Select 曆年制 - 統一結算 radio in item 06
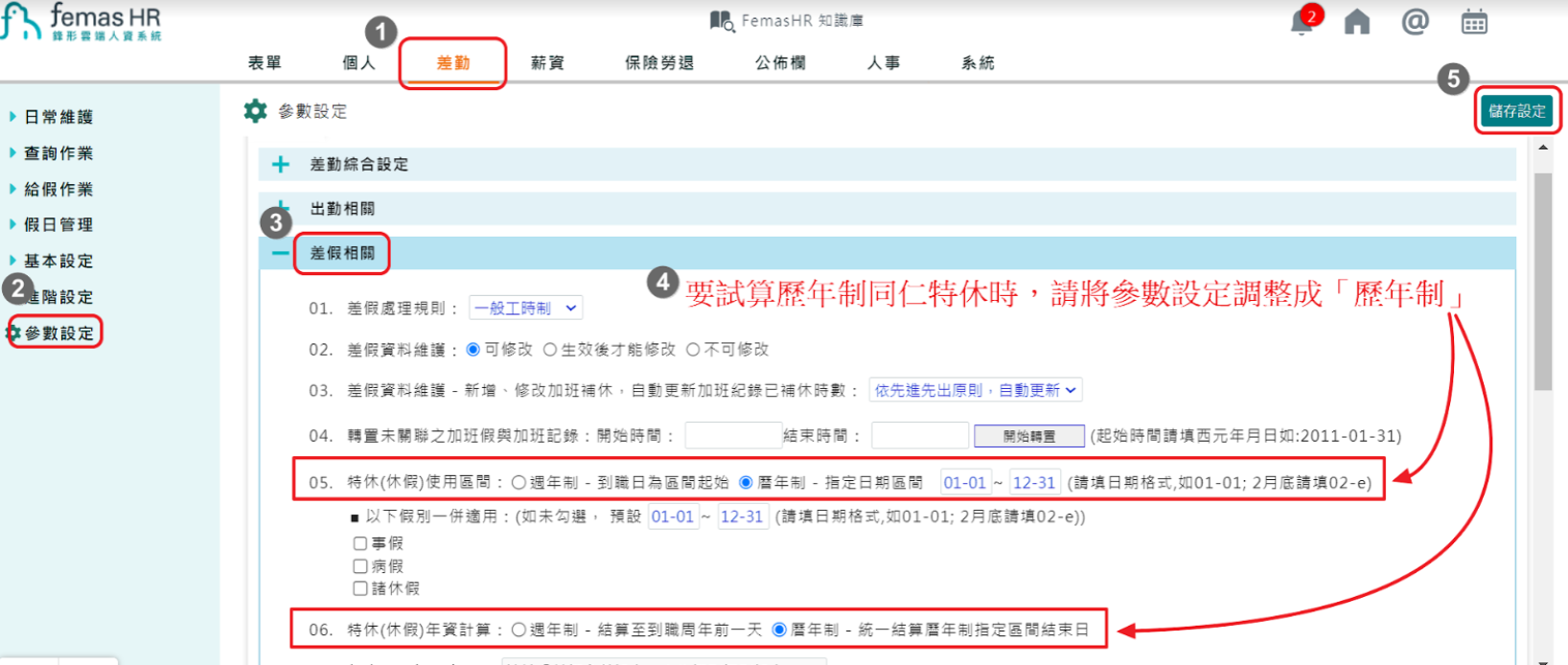The width and height of the screenshot is (1568, 665). tap(779, 630)
